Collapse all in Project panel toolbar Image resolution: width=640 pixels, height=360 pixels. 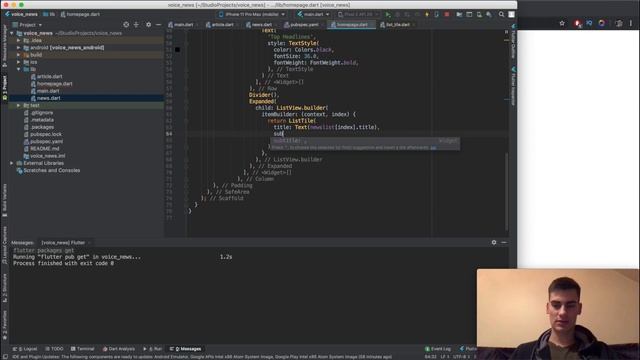pos(136,25)
